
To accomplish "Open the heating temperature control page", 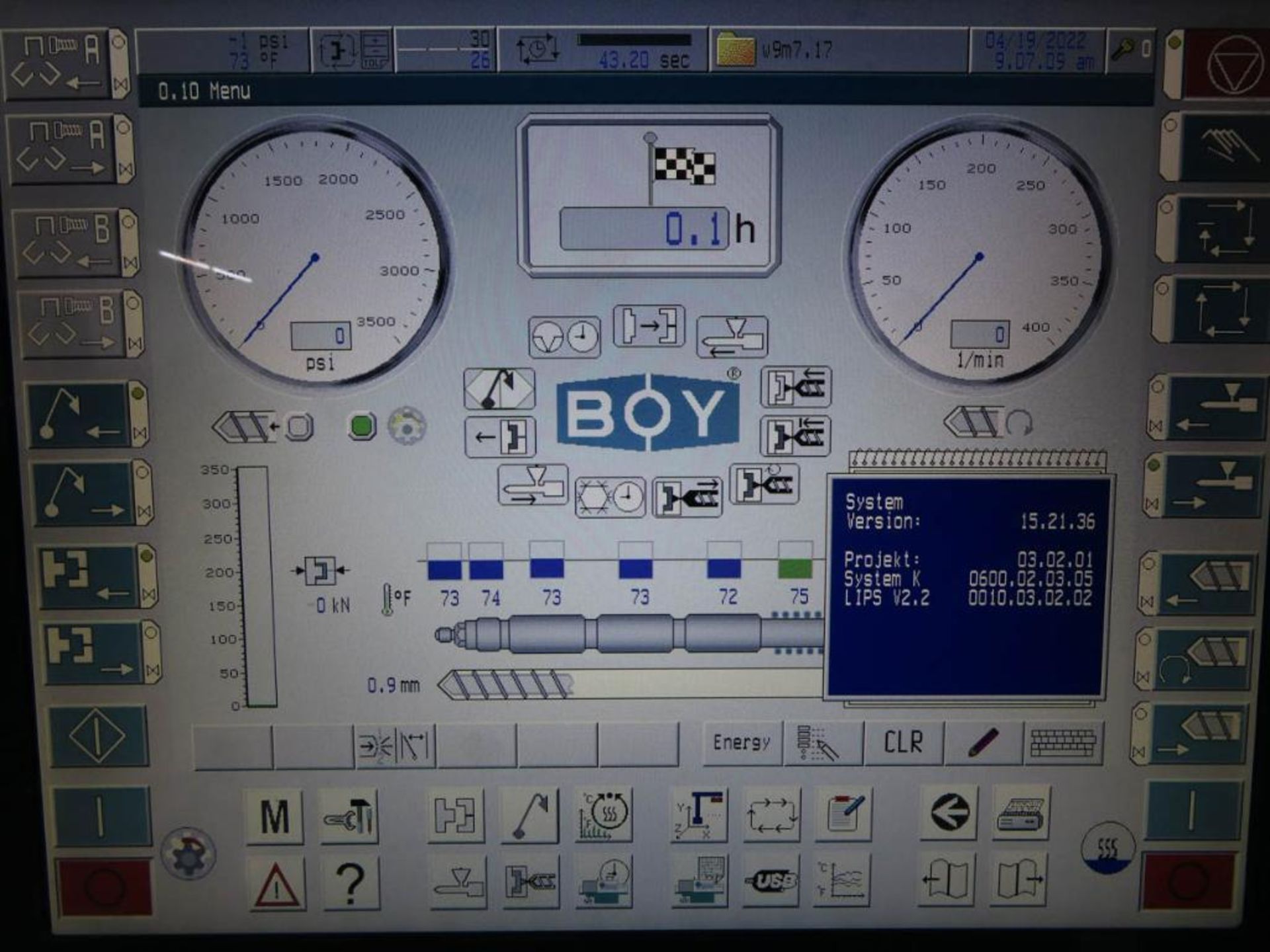I will [x=604, y=815].
